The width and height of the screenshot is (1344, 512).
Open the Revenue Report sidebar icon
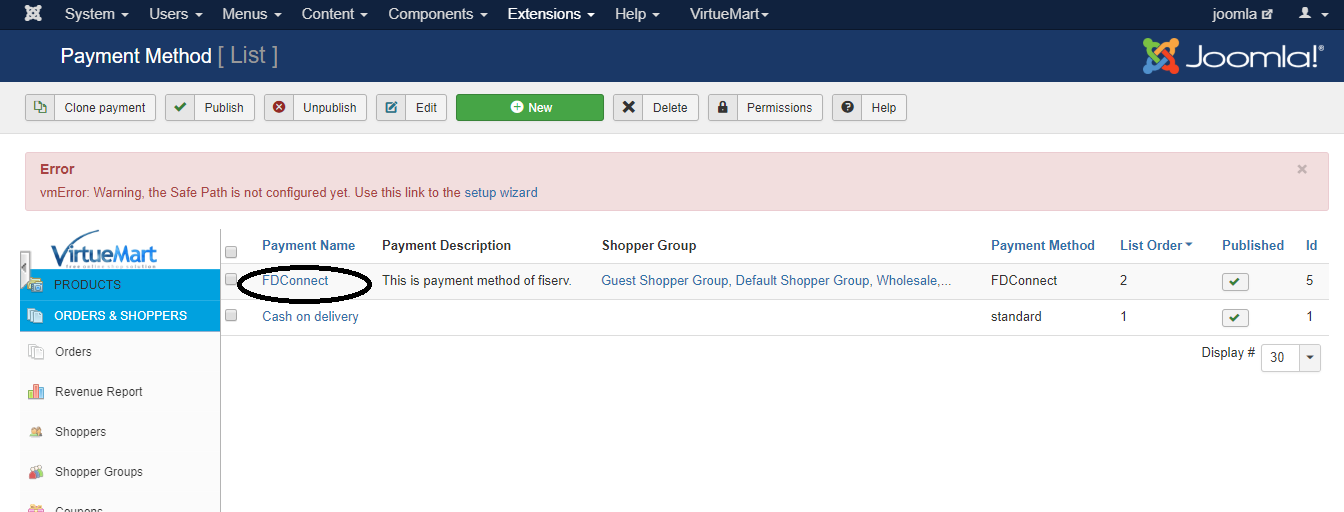tap(37, 392)
